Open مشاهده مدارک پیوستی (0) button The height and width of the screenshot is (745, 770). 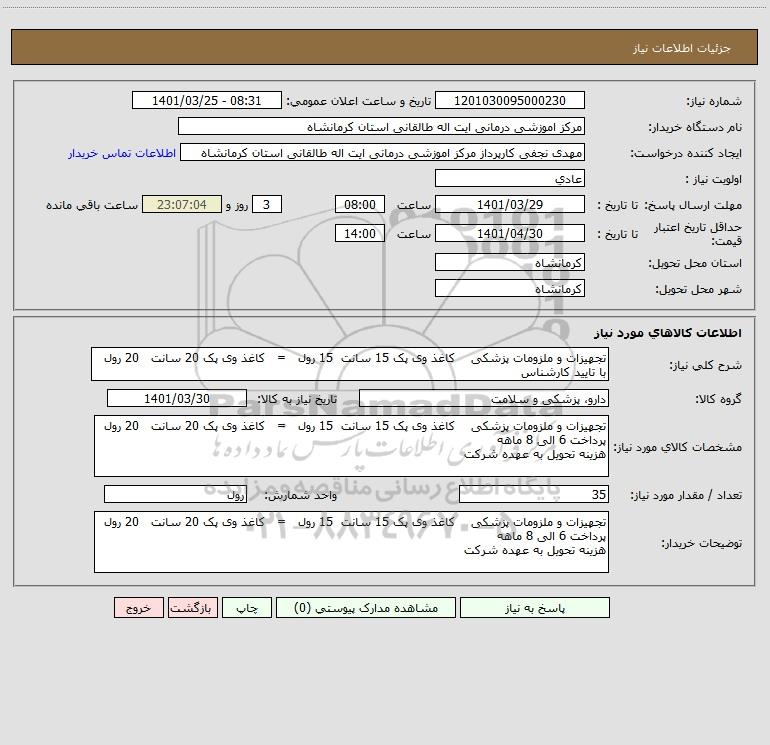[x=366, y=607]
